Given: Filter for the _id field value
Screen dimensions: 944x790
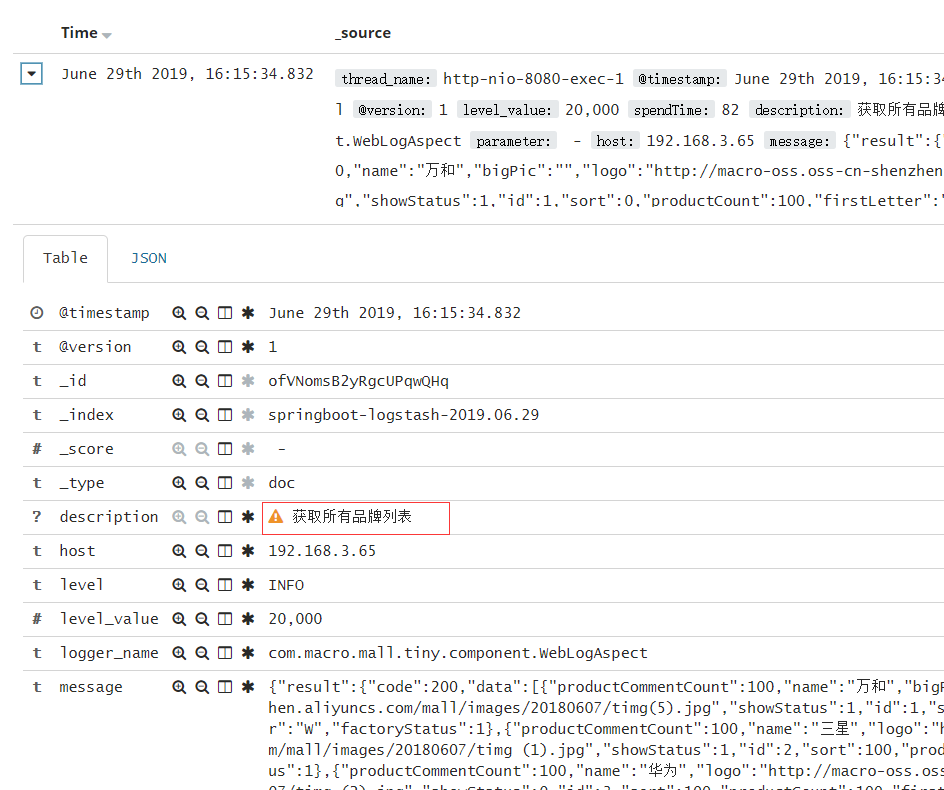Looking at the screenshot, I should pyautogui.click(x=178, y=380).
